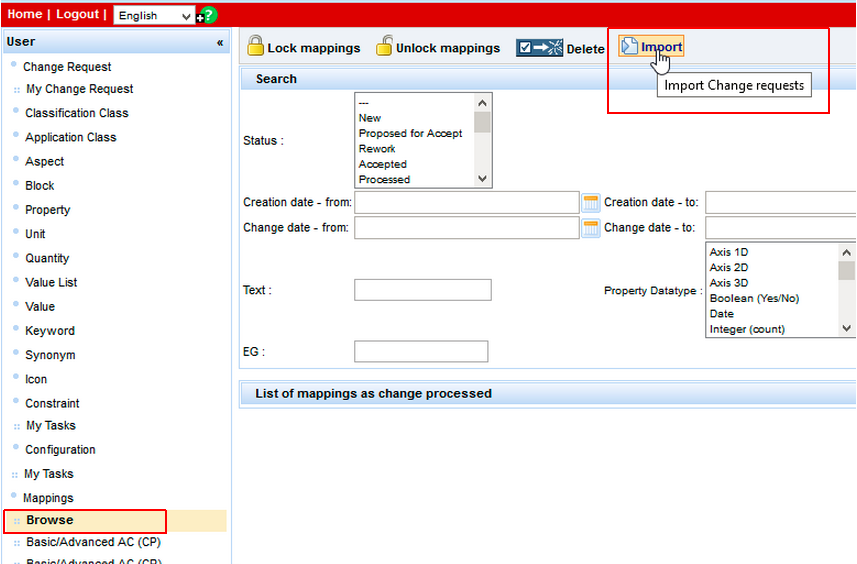Open calendar picker for Change date from

[x=590, y=228]
